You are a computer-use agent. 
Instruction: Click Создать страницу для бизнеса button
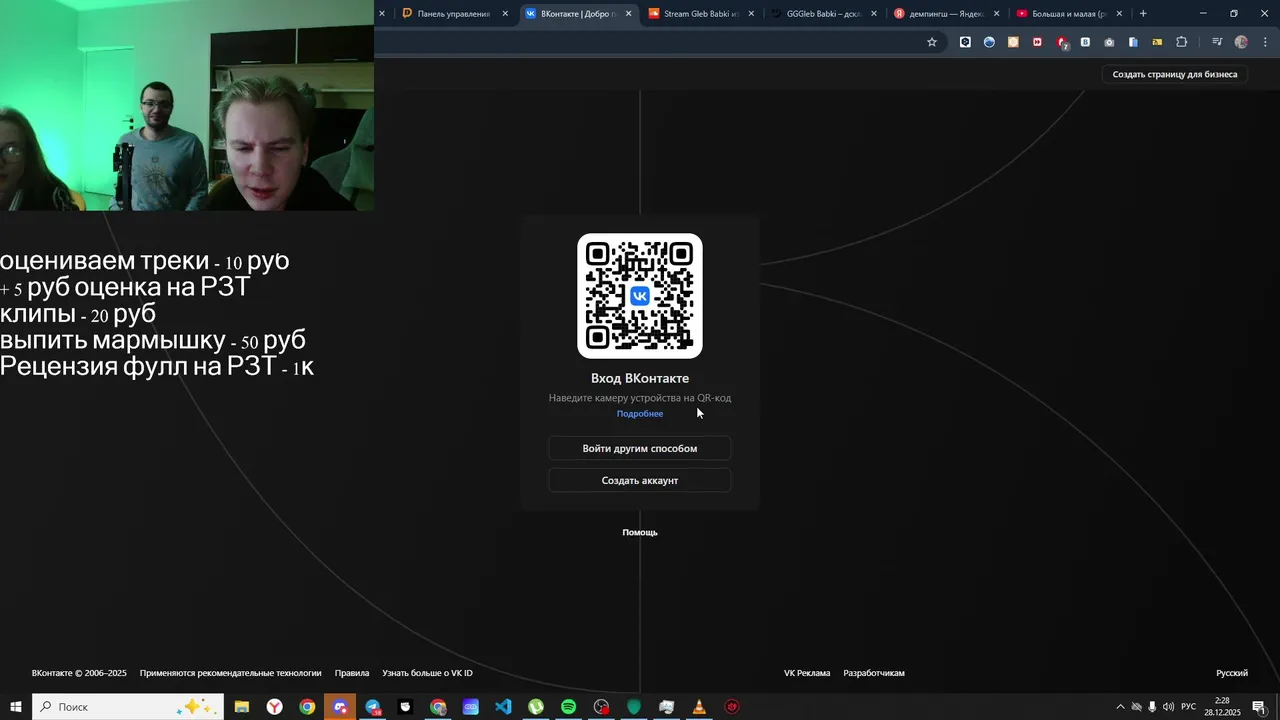(x=1175, y=74)
